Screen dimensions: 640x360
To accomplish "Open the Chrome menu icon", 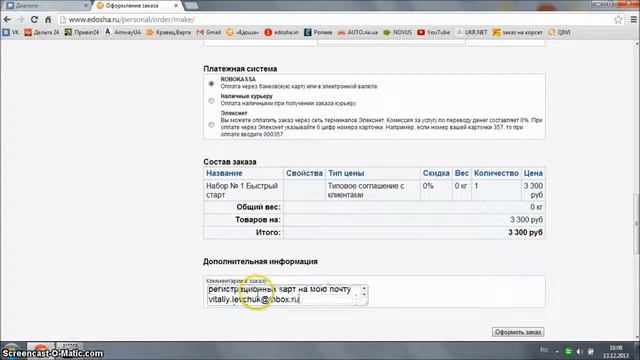I will (633, 19).
